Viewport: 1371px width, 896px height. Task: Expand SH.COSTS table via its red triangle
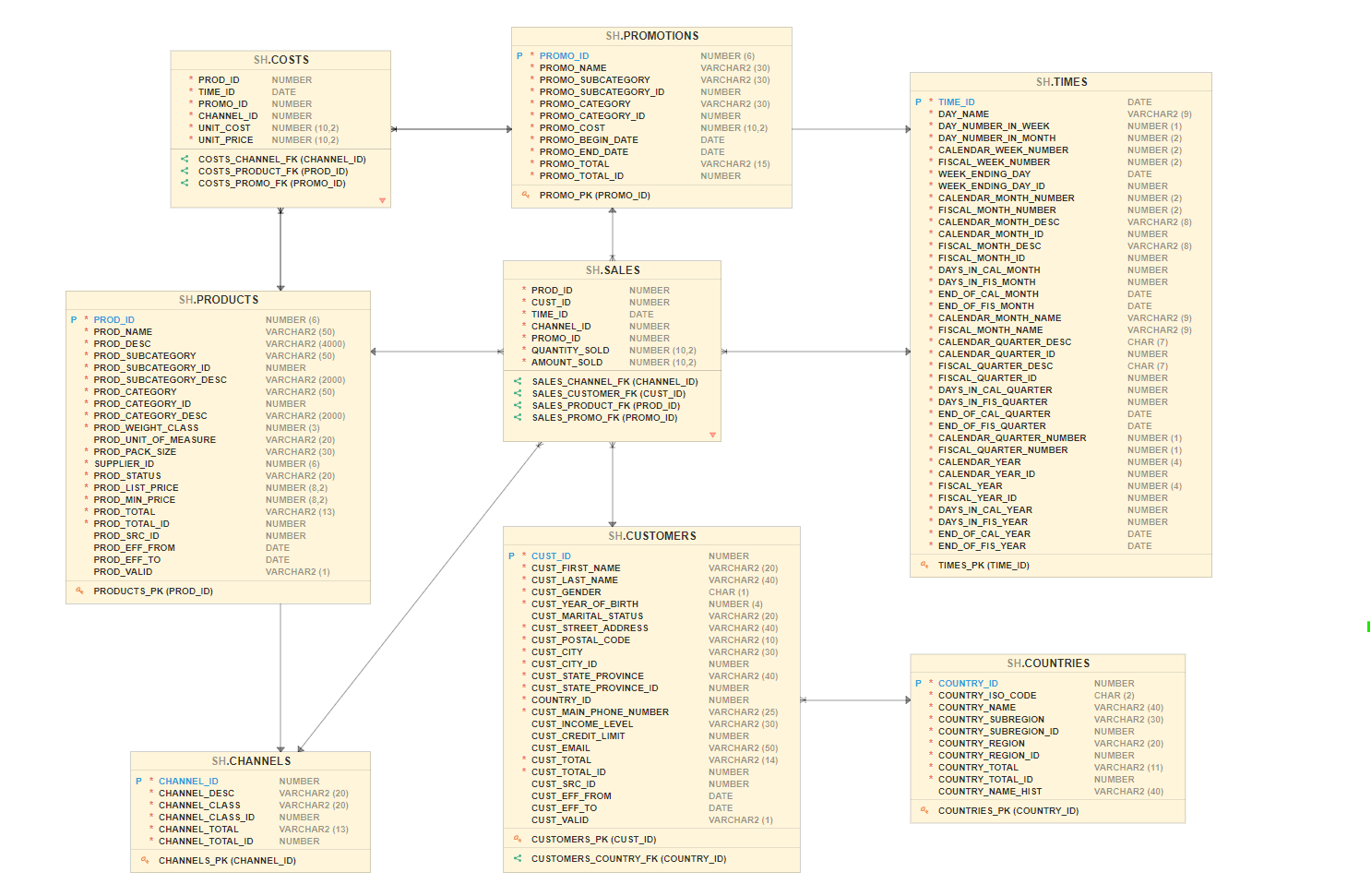(383, 199)
